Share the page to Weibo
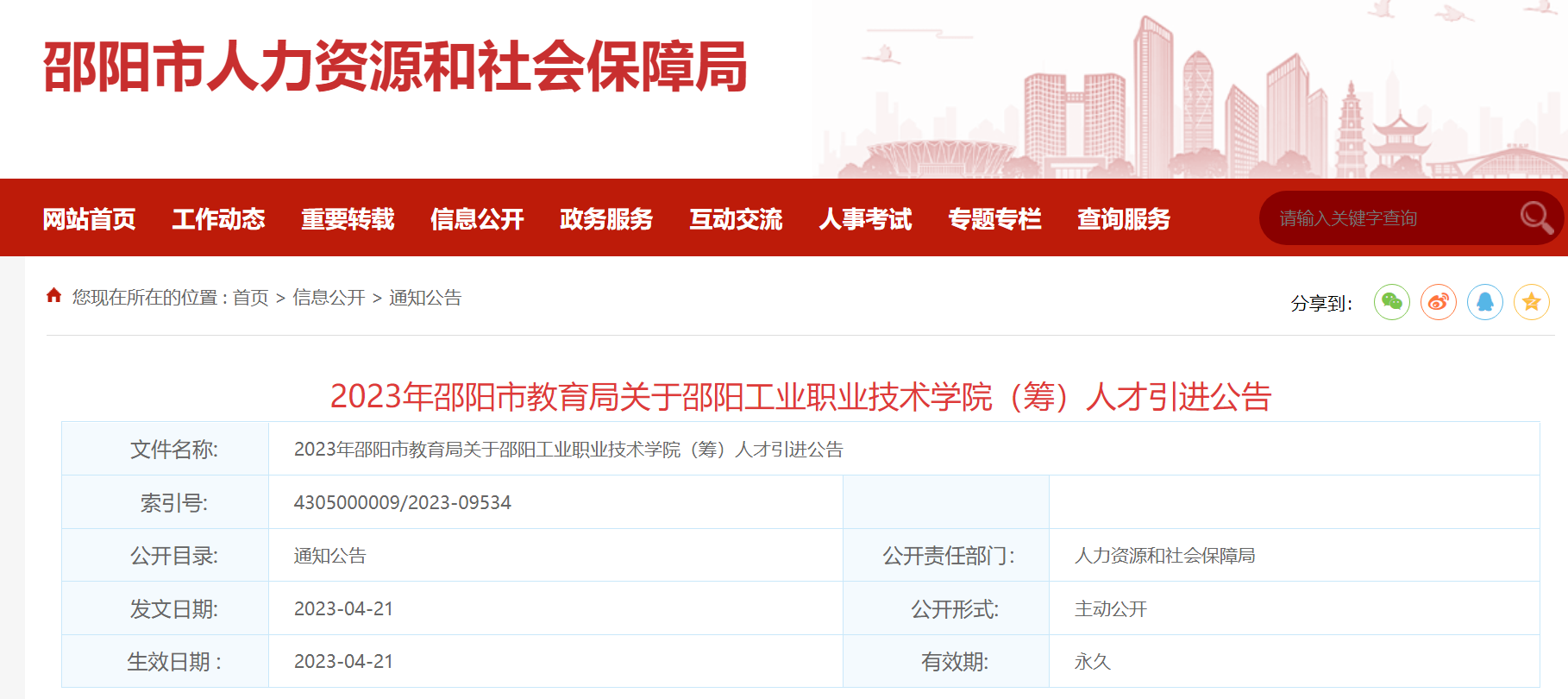The height and width of the screenshot is (699, 1568). pyautogui.click(x=1438, y=302)
